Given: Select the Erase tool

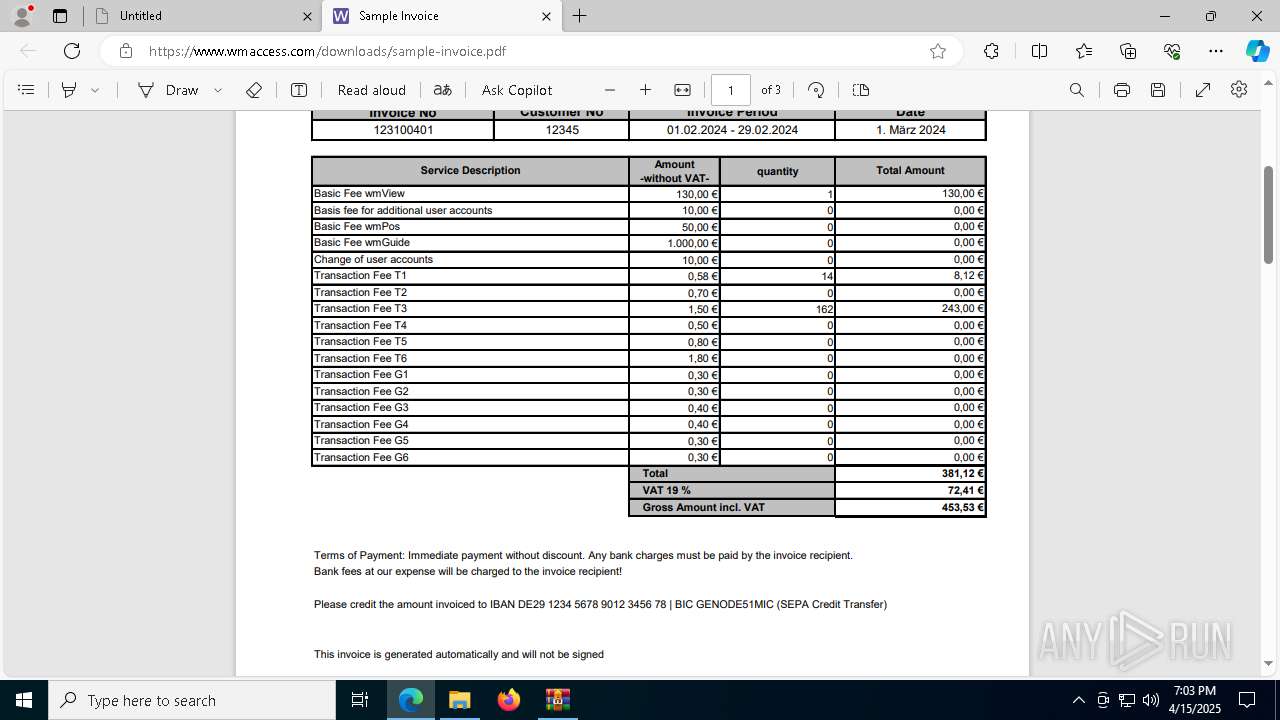Looking at the screenshot, I should [x=254, y=90].
